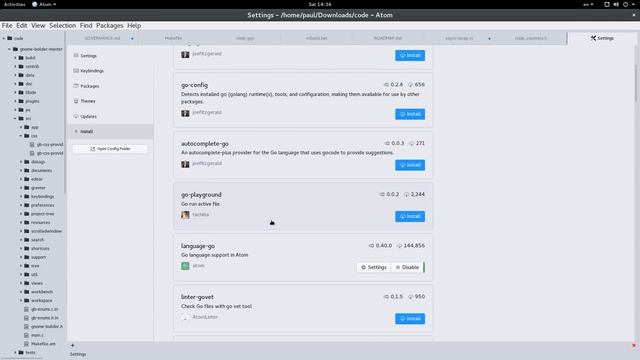This screenshot has height=360, width=640.
Task: Open Makefile.am in tree view
Action: coord(43,344)
